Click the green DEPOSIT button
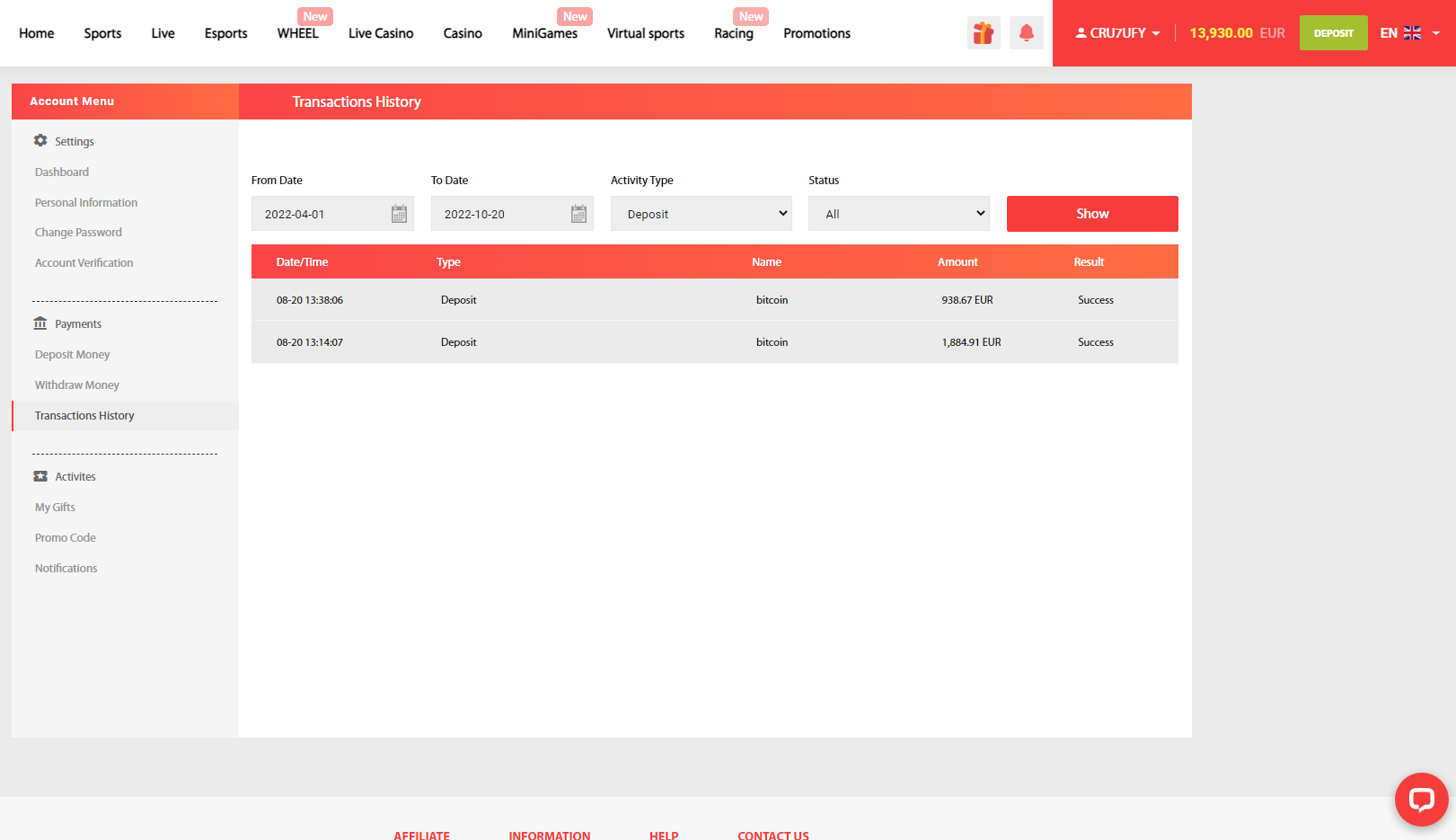This screenshot has height=840, width=1456. (1333, 33)
